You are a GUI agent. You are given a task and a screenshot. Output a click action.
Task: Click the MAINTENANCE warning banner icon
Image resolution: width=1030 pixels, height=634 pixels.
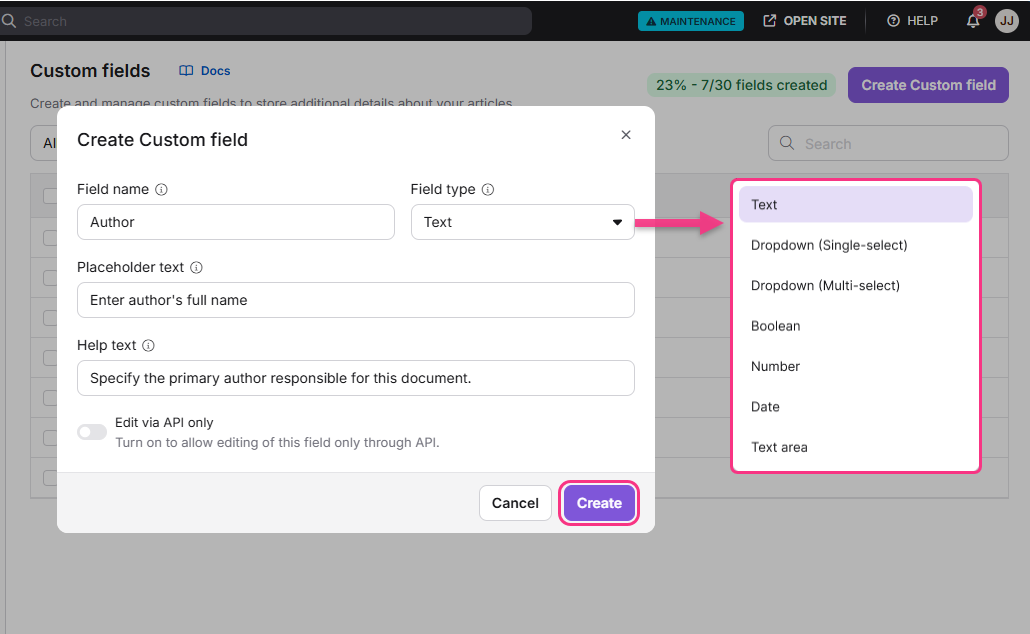[654, 20]
